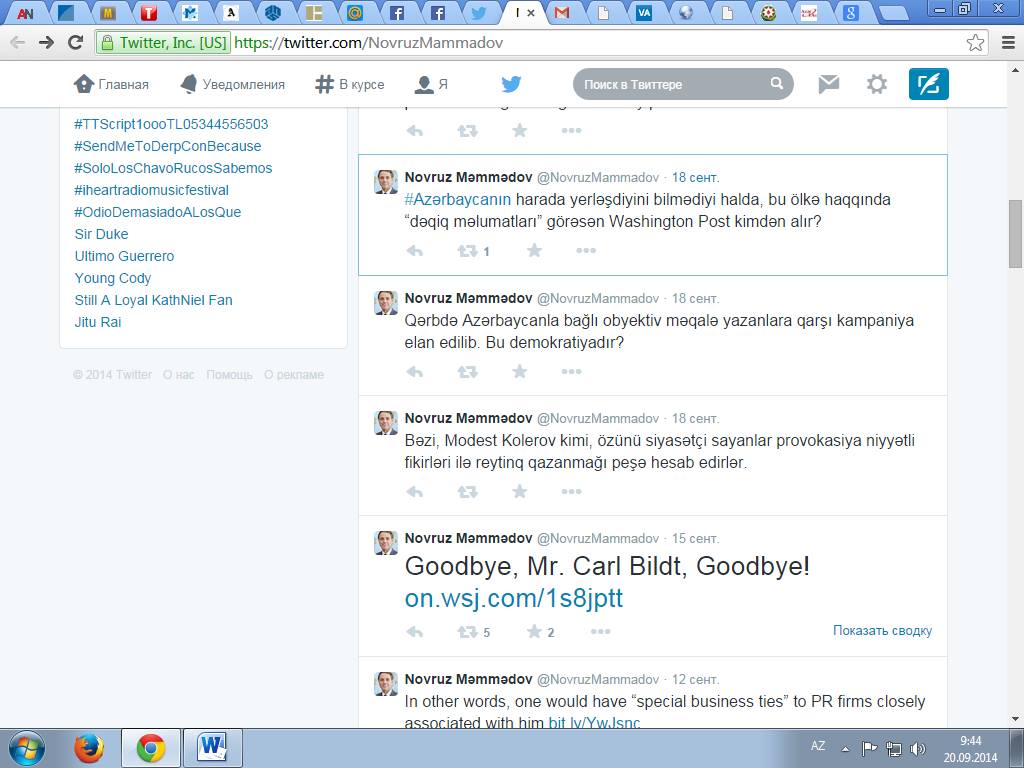Viewport: 1024px width, 768px height.
Task: Reply to the 'Qərbdə Azərbaycanla' tweet
Action: click(x=415, y=372)
